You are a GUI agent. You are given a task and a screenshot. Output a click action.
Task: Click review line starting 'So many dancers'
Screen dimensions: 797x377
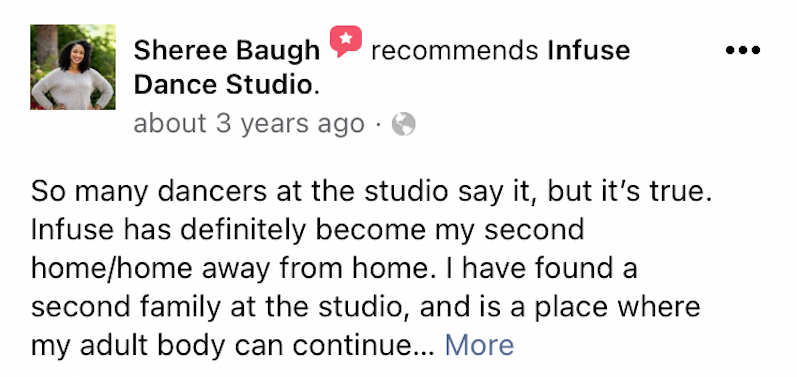click(371, 192)
